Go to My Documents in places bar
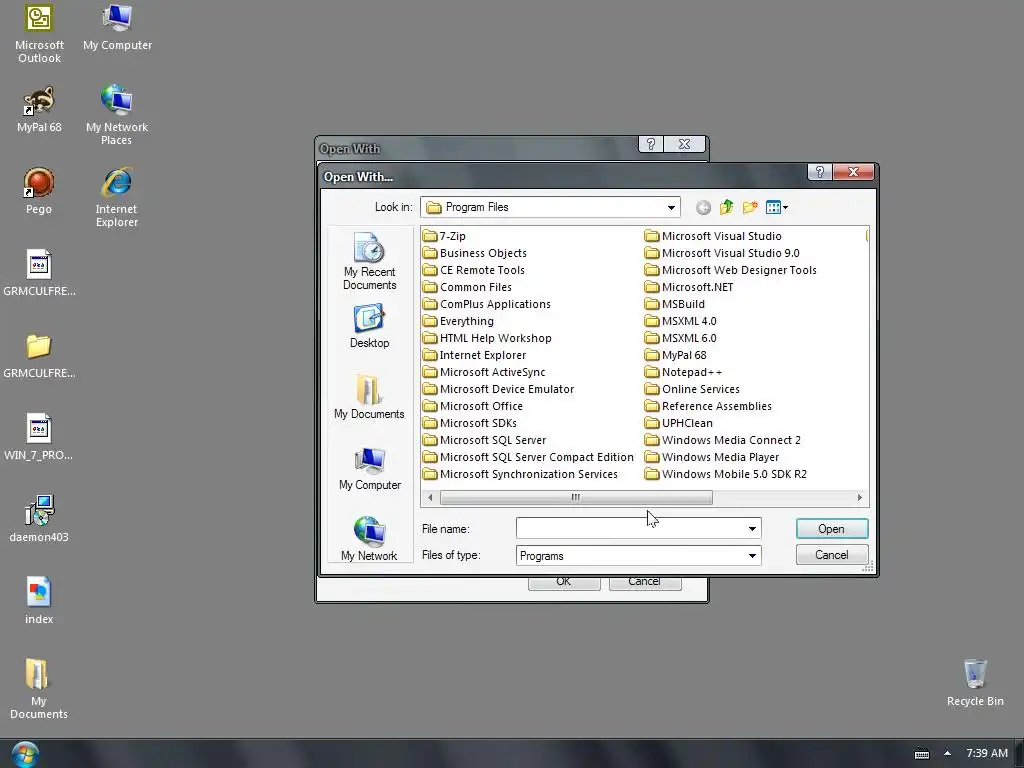The width and height of the screenshot is (1024, 768). pos(370,397)
